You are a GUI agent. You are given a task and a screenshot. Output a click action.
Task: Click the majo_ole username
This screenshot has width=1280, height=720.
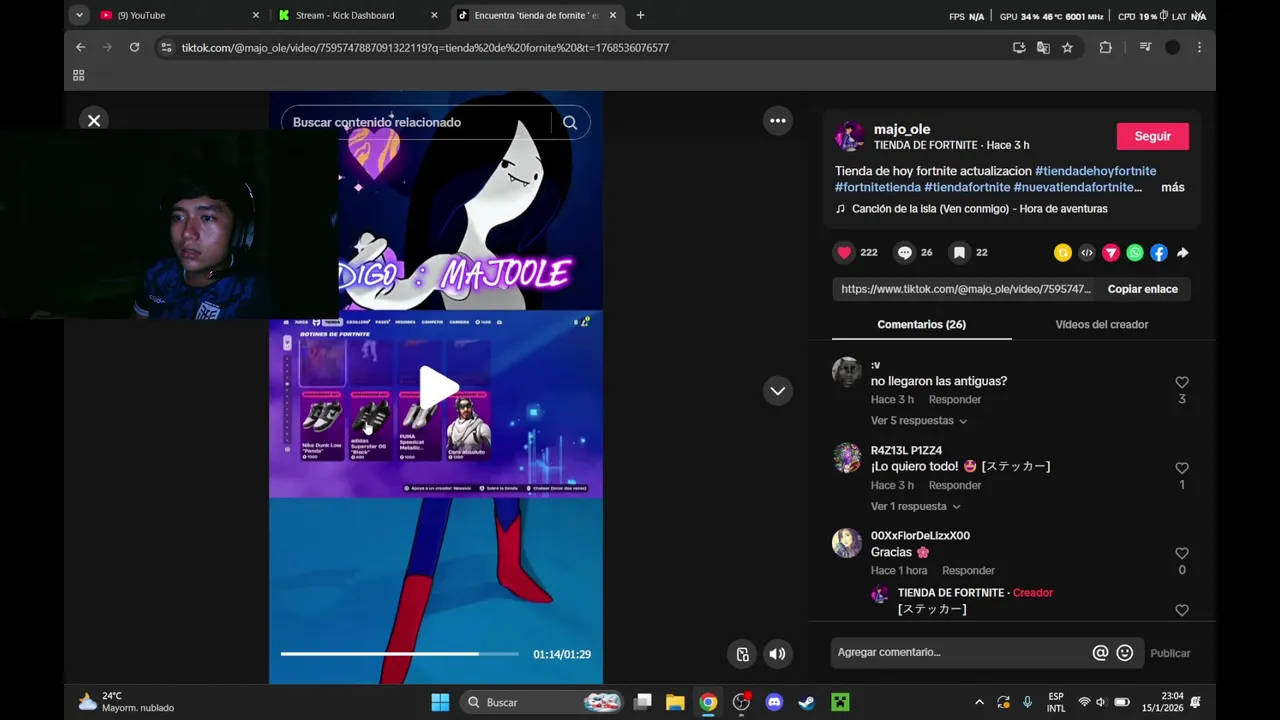[902, 129]
